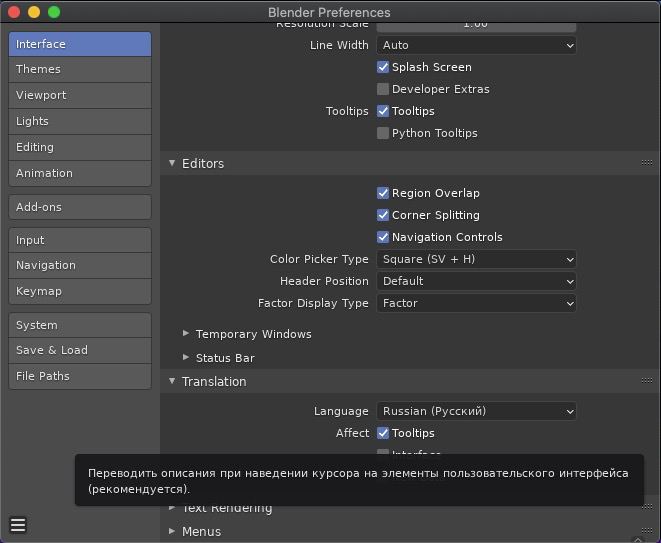Open the Color Picker Type dropdown
This screenshot has width=661, height=543.
476,259
